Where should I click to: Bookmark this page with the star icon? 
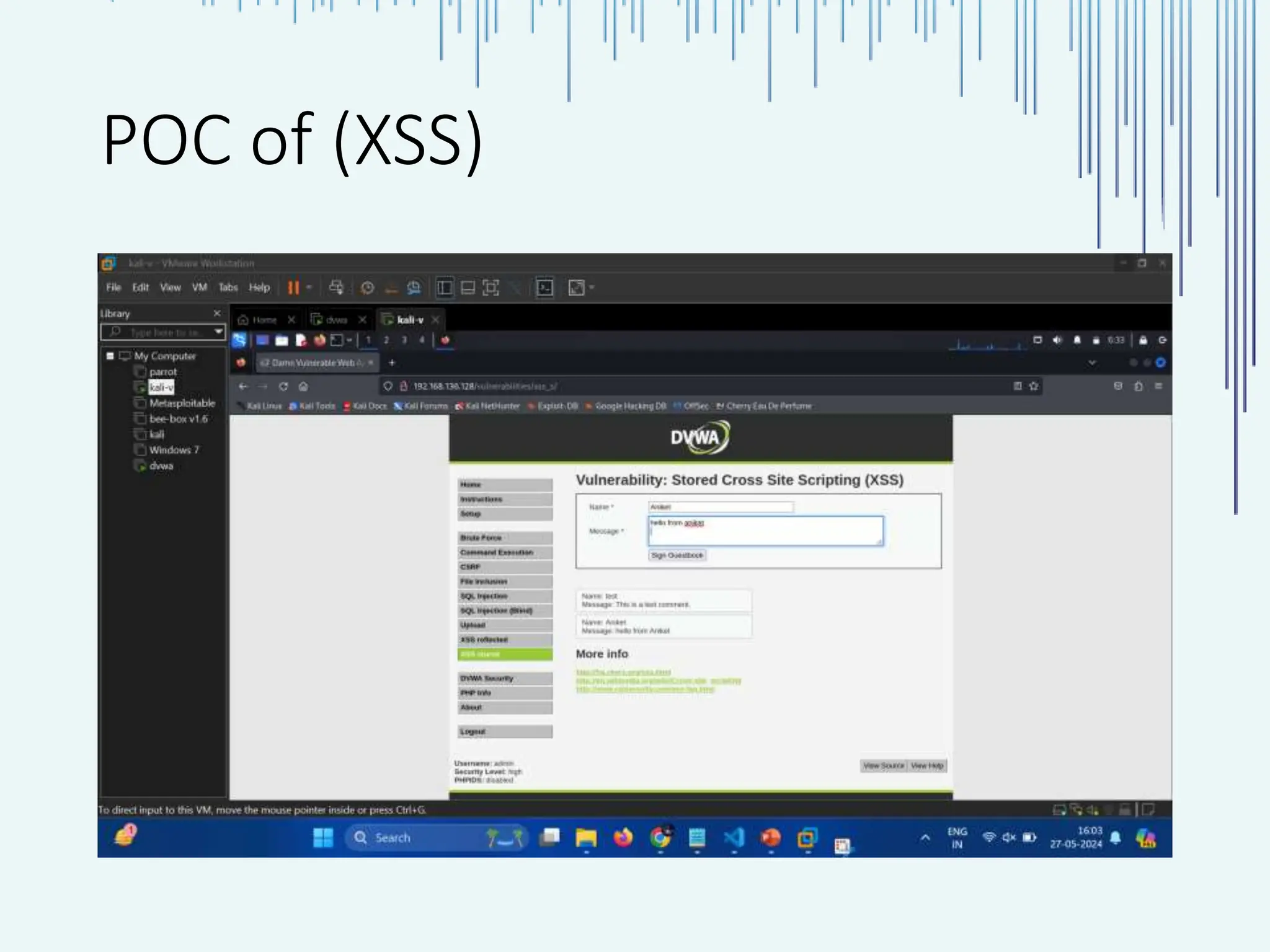(x=1034, y=386)
